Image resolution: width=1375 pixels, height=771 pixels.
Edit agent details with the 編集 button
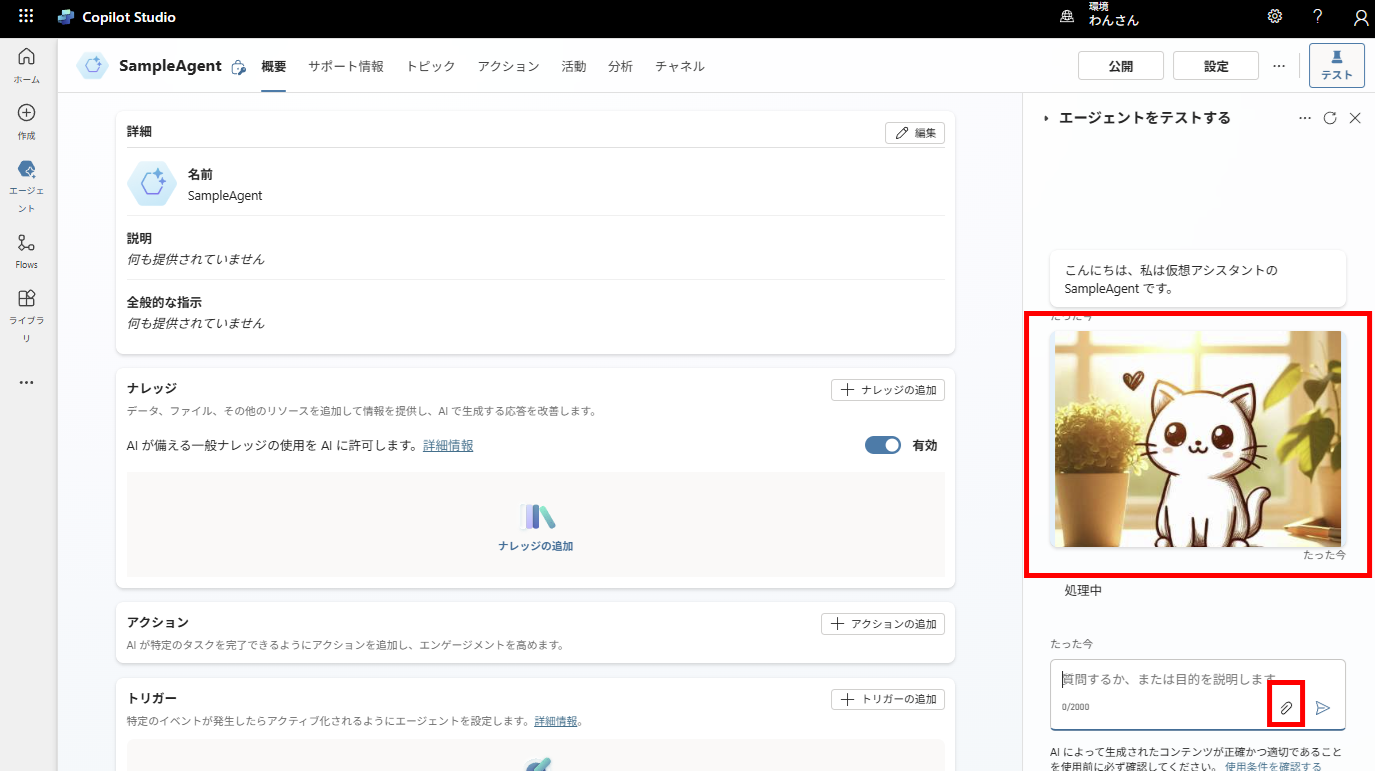pos(914,132)
